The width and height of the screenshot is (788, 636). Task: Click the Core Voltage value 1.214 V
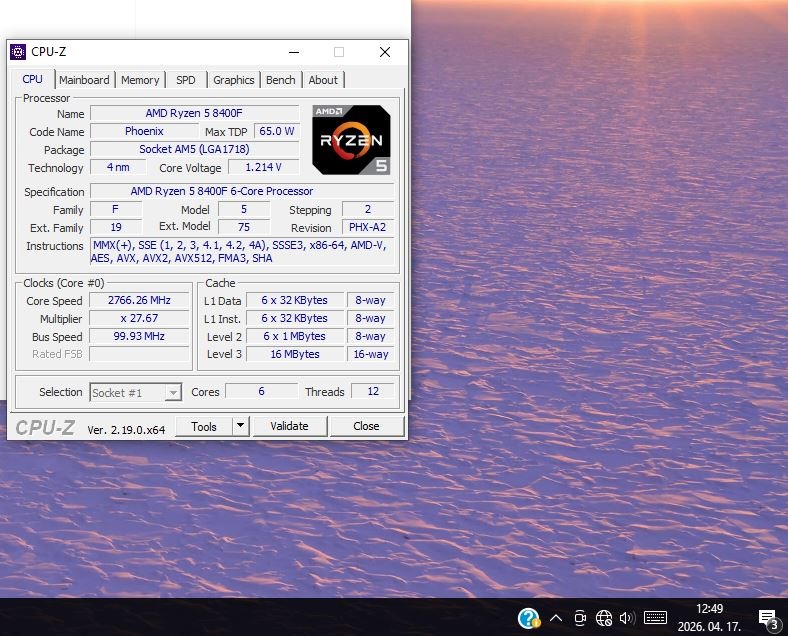tap(264, 167)
